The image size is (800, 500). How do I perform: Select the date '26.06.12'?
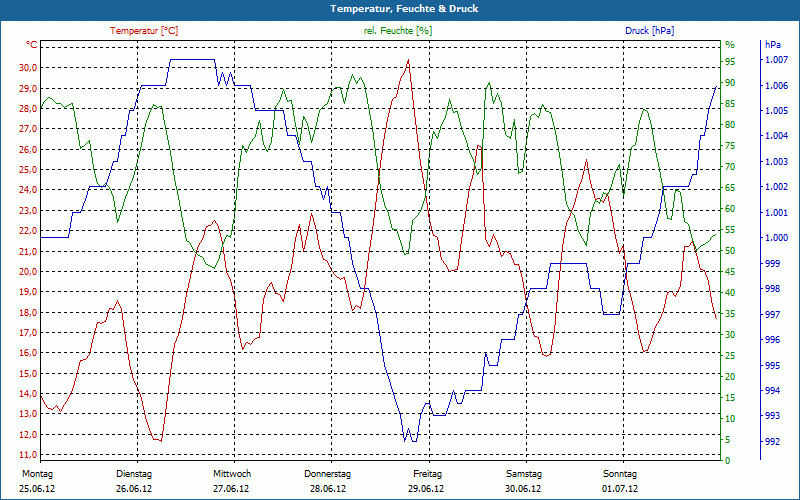(x=134, y=489)
